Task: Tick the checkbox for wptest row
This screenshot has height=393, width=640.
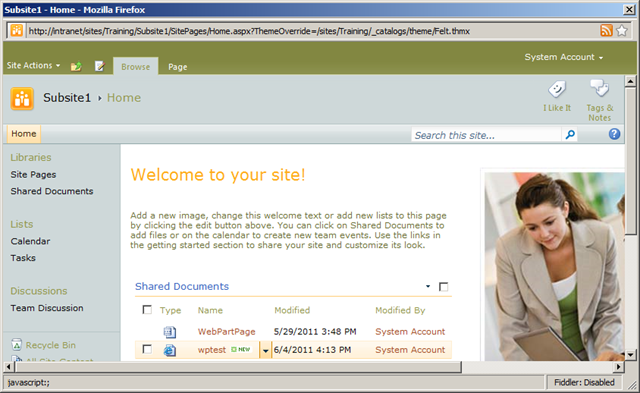Action: point(147,349)
